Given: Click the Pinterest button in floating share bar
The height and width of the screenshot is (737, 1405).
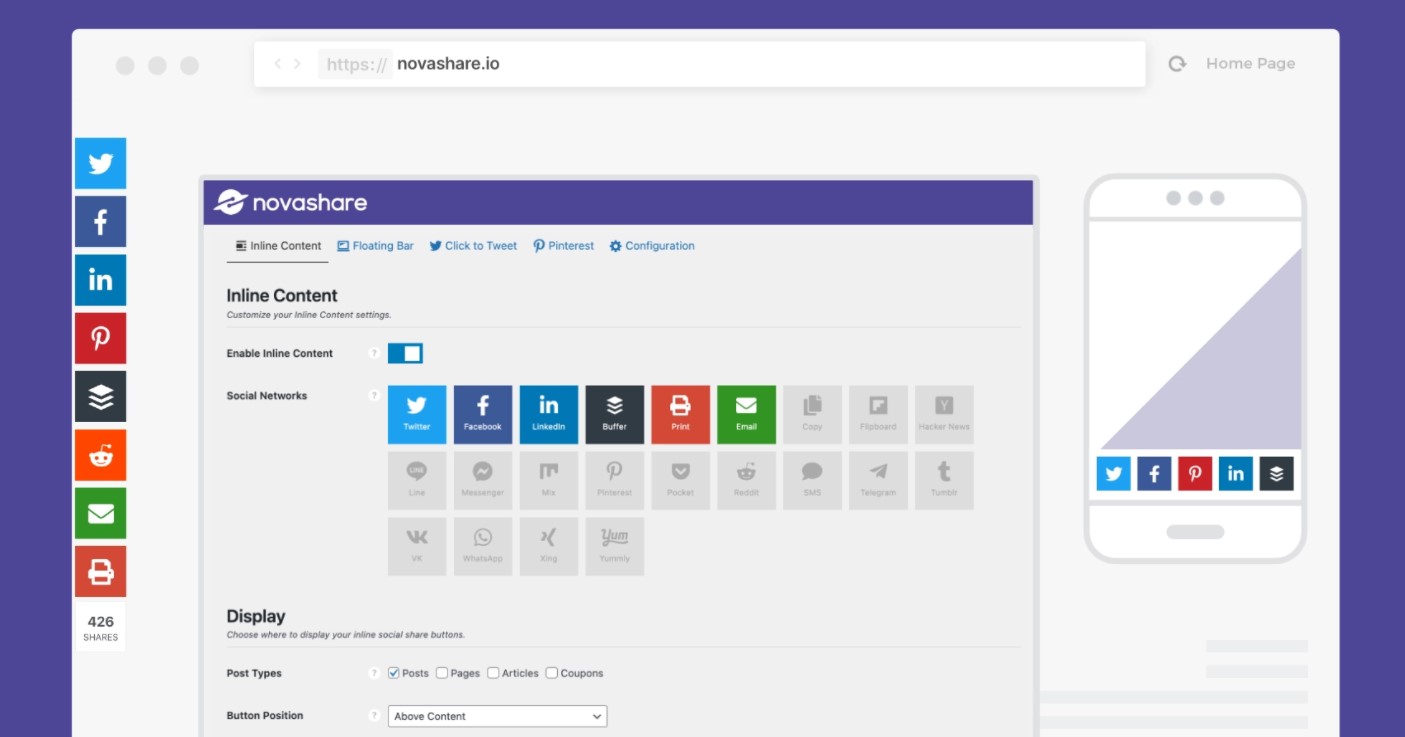Looking at the screenshot, I should (x=100, y=338).
